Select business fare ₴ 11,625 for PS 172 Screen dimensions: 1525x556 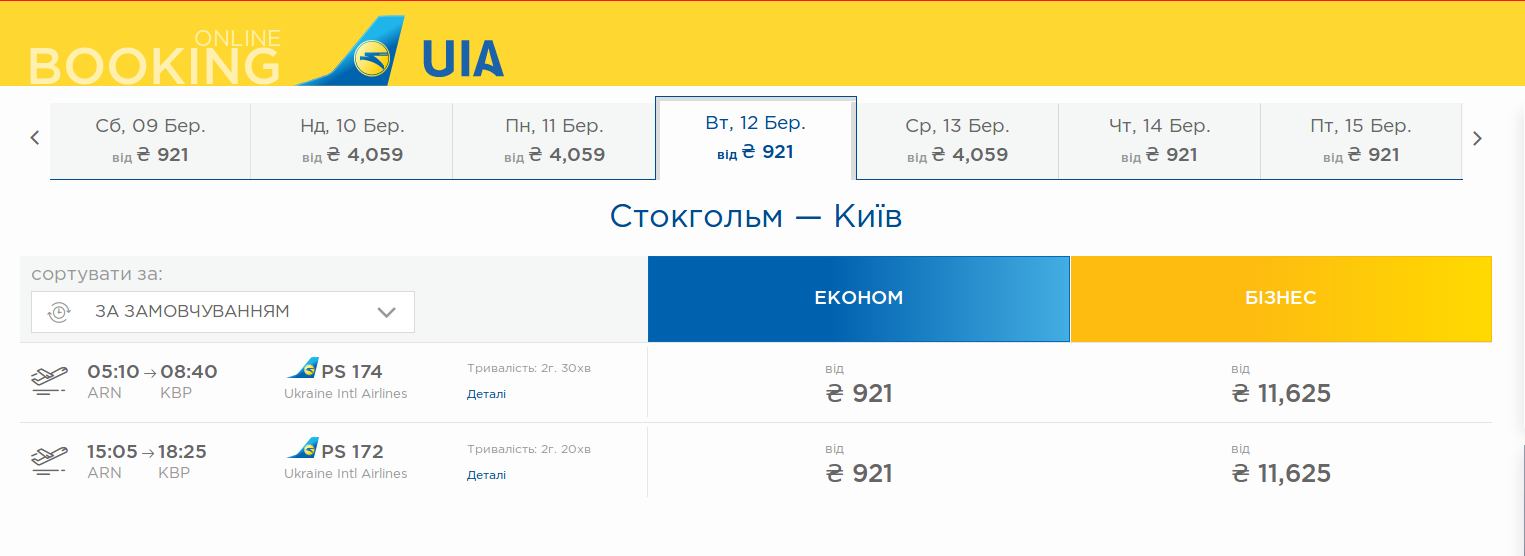pos(1281,473)
